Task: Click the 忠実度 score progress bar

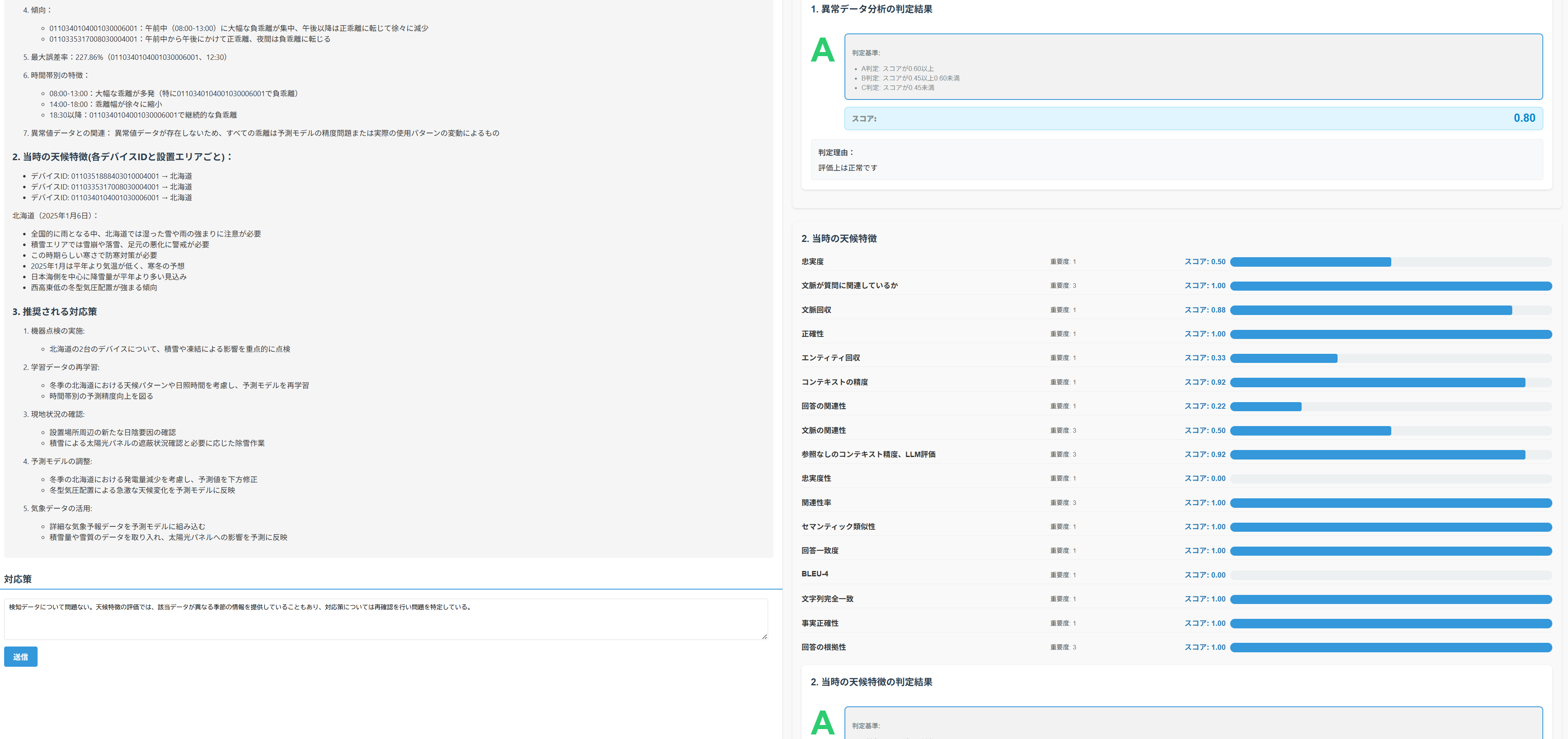Action: pos(1390,262)
